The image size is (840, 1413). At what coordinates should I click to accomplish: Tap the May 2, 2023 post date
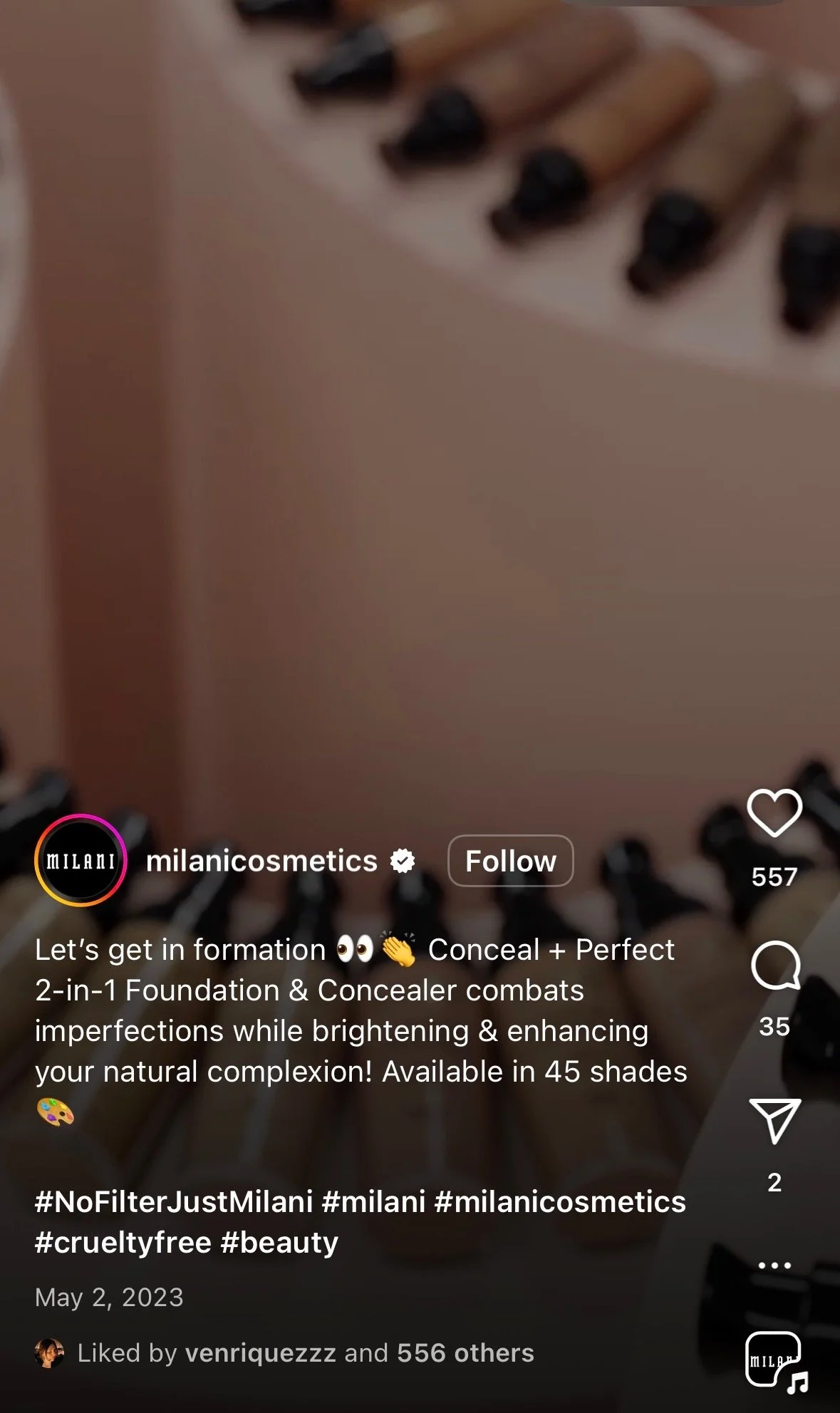109,1297
